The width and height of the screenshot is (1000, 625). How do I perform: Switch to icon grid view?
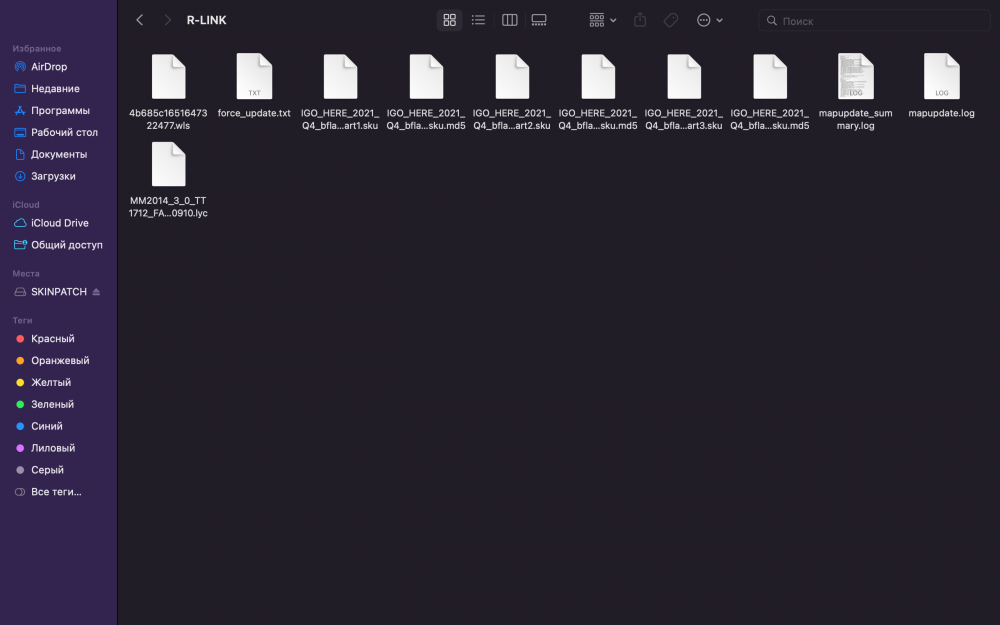coord(450,20)
